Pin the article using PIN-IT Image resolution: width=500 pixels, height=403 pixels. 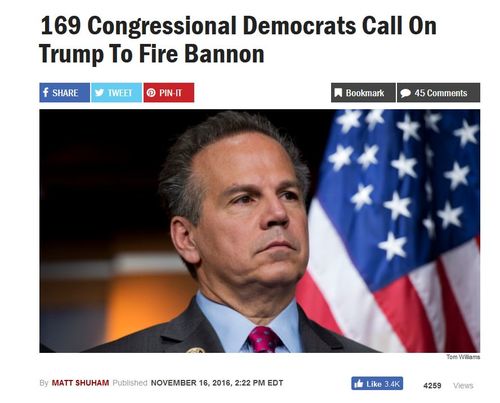click(x=169, y=92)
